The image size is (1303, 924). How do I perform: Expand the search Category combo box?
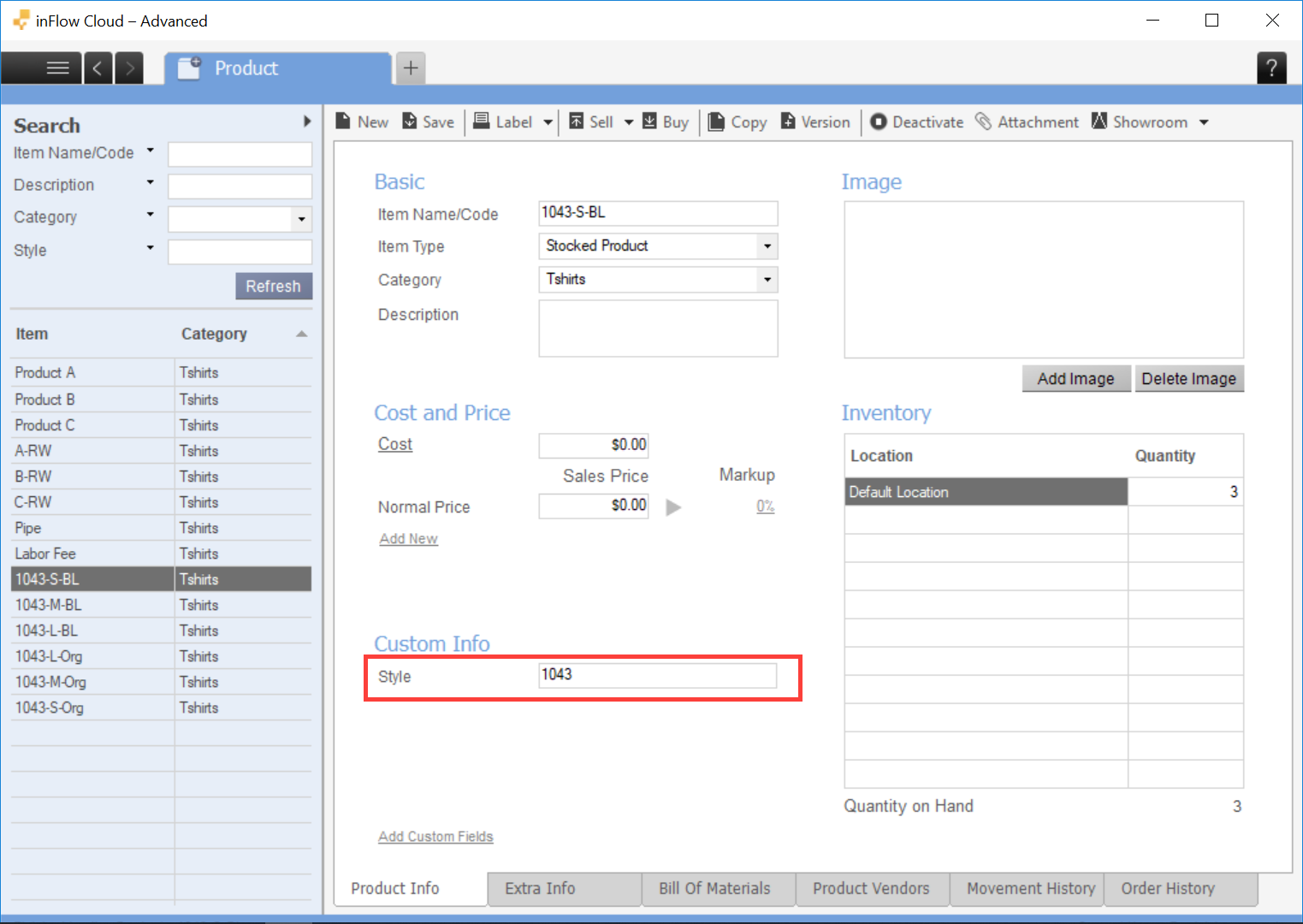tap(301, 219)
